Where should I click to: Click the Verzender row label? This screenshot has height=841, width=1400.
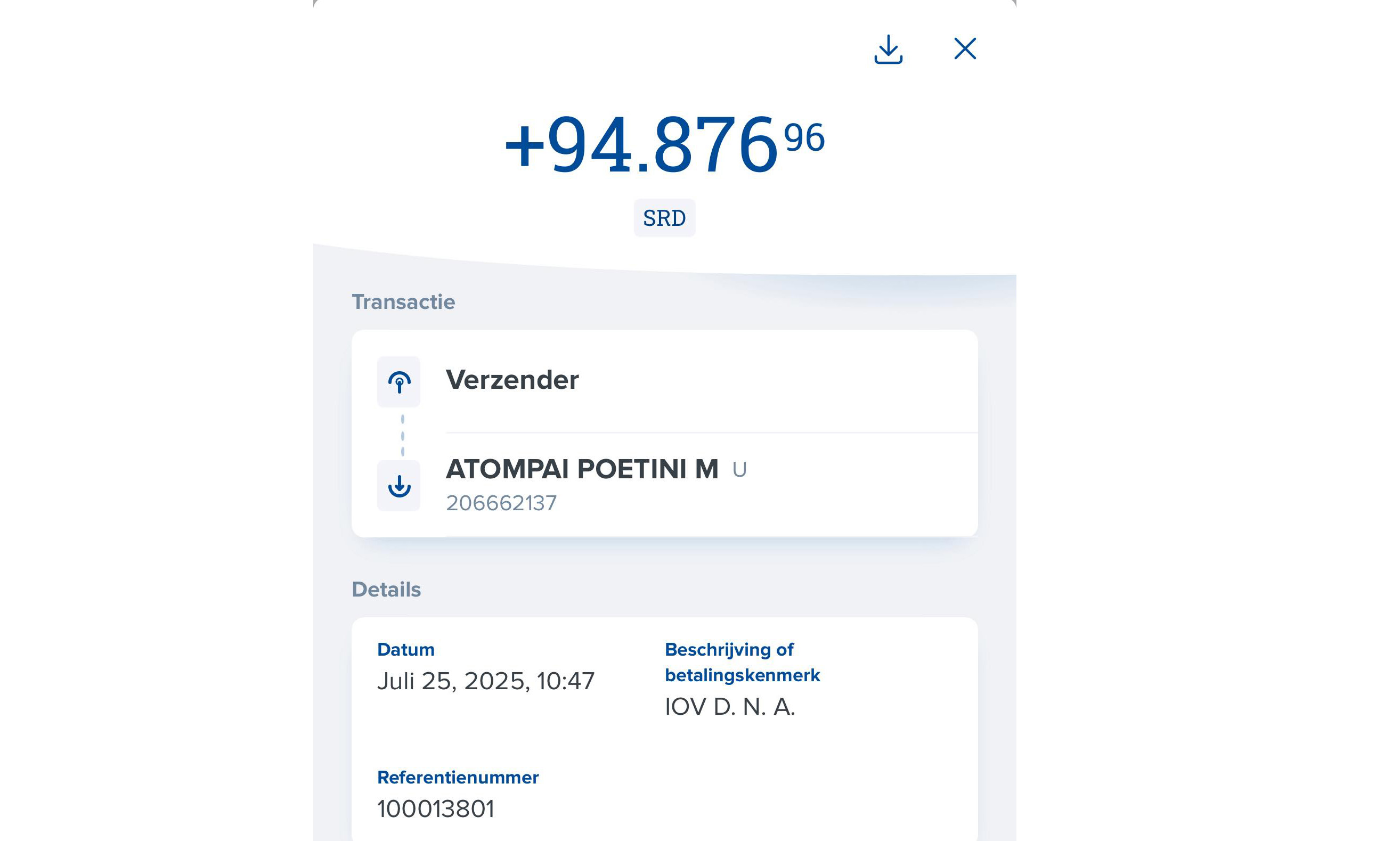point(512,380)
